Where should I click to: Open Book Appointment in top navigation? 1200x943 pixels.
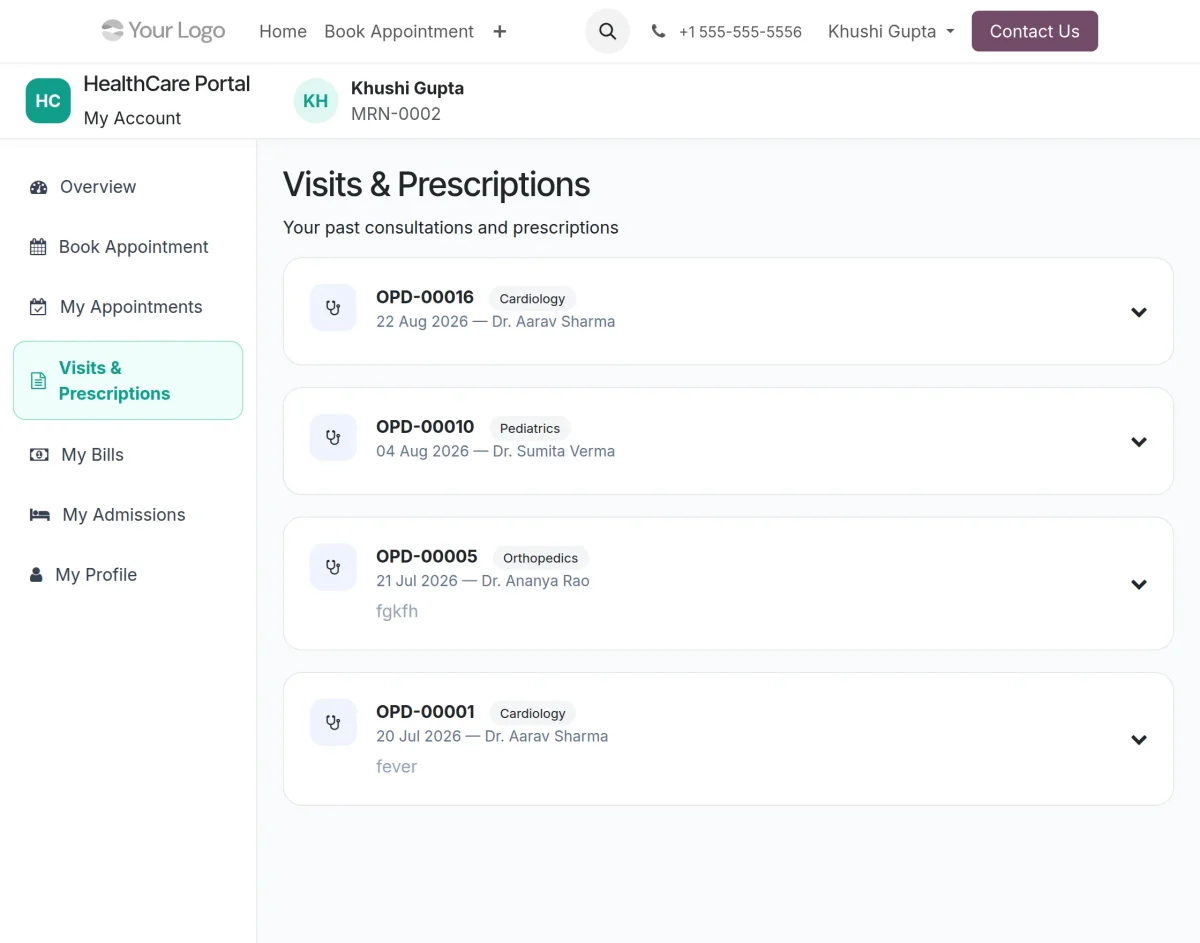(399, 32)
